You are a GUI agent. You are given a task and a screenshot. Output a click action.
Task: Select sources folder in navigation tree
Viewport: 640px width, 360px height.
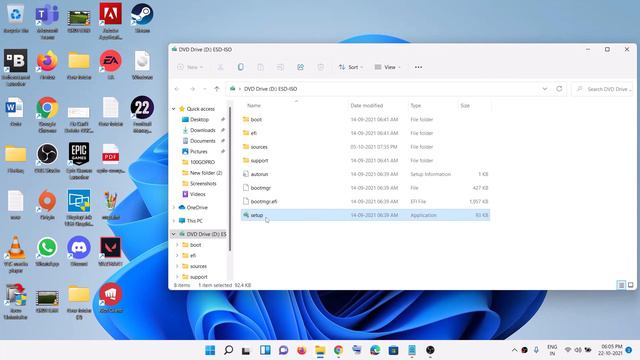click(x=198, y=266)
